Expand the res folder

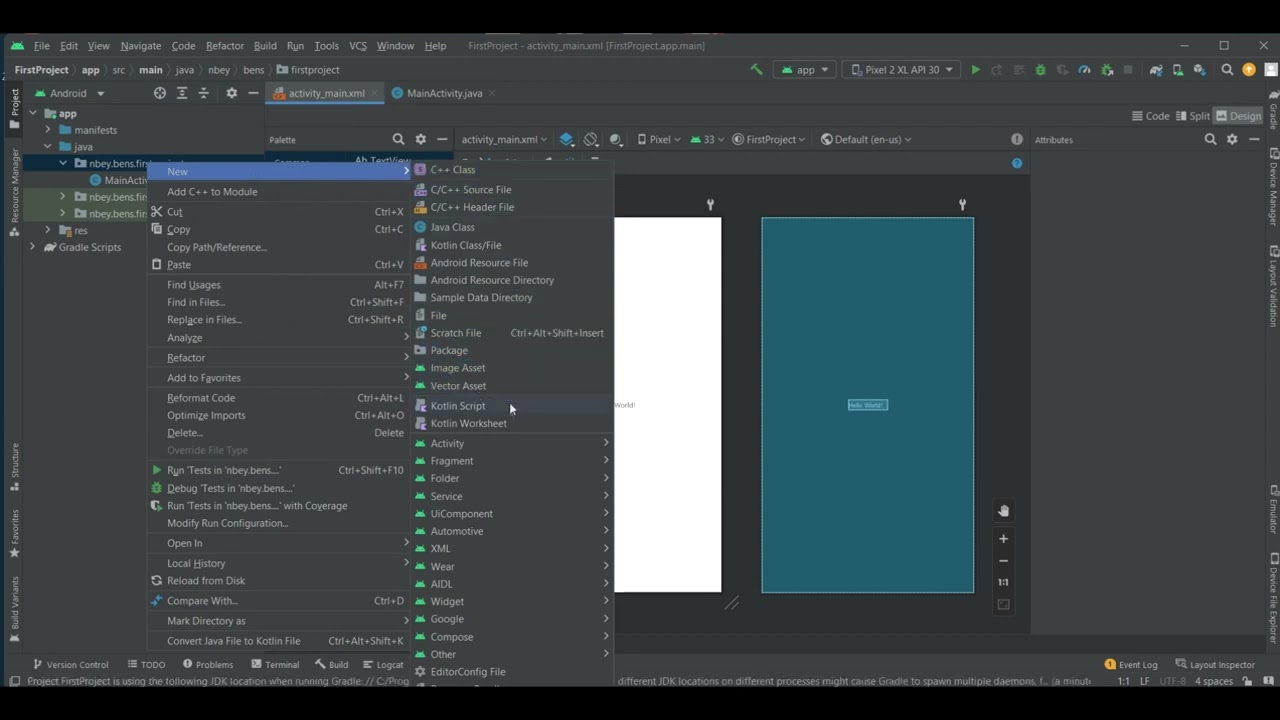(x=48, y=230)
